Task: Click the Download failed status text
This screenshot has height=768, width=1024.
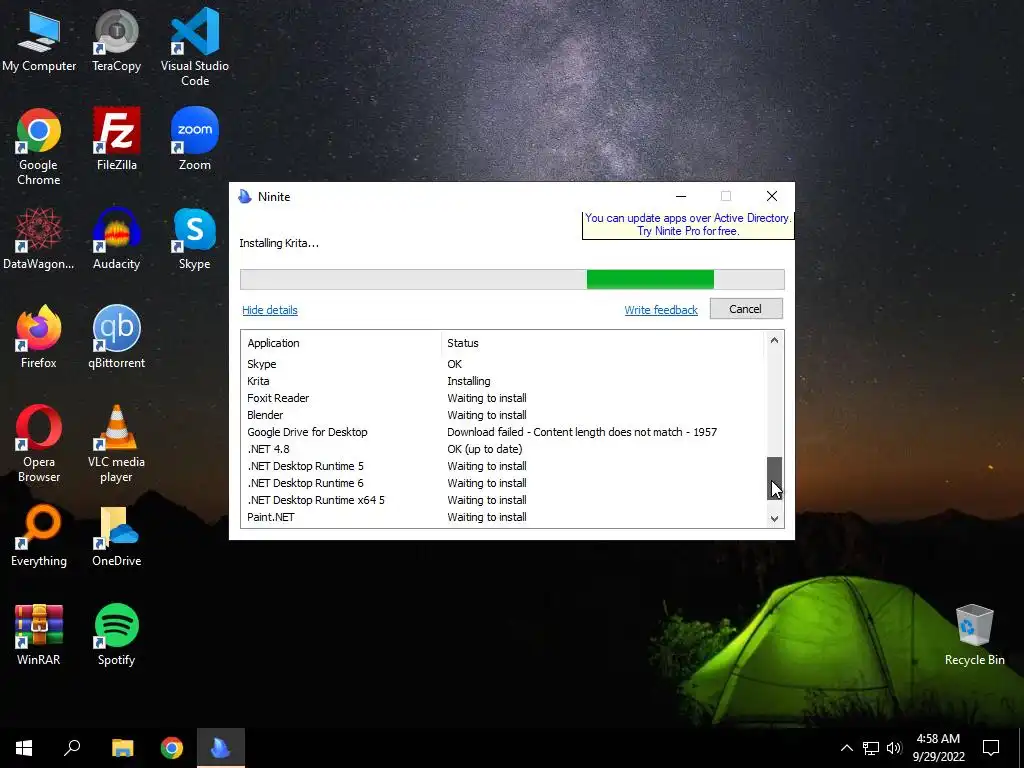Action: (x=582, y=432)
